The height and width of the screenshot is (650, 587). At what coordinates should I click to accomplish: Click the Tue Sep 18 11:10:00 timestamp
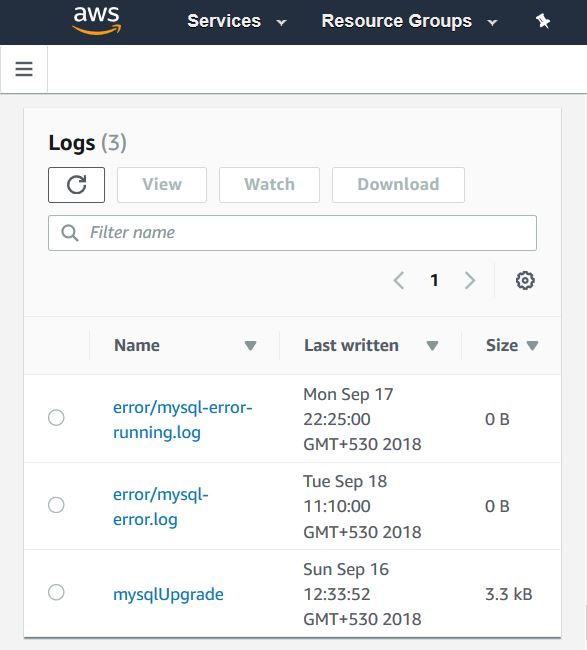[x=362, y=507]
